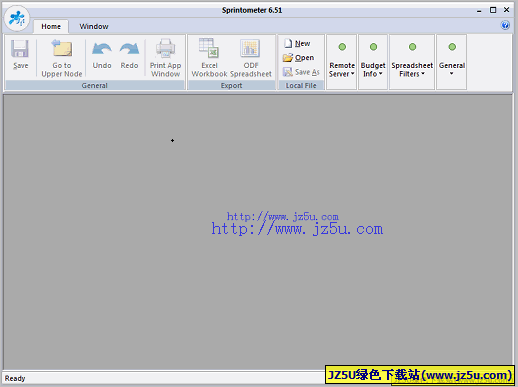Close the Sprintometer window

tap(507, 10)
